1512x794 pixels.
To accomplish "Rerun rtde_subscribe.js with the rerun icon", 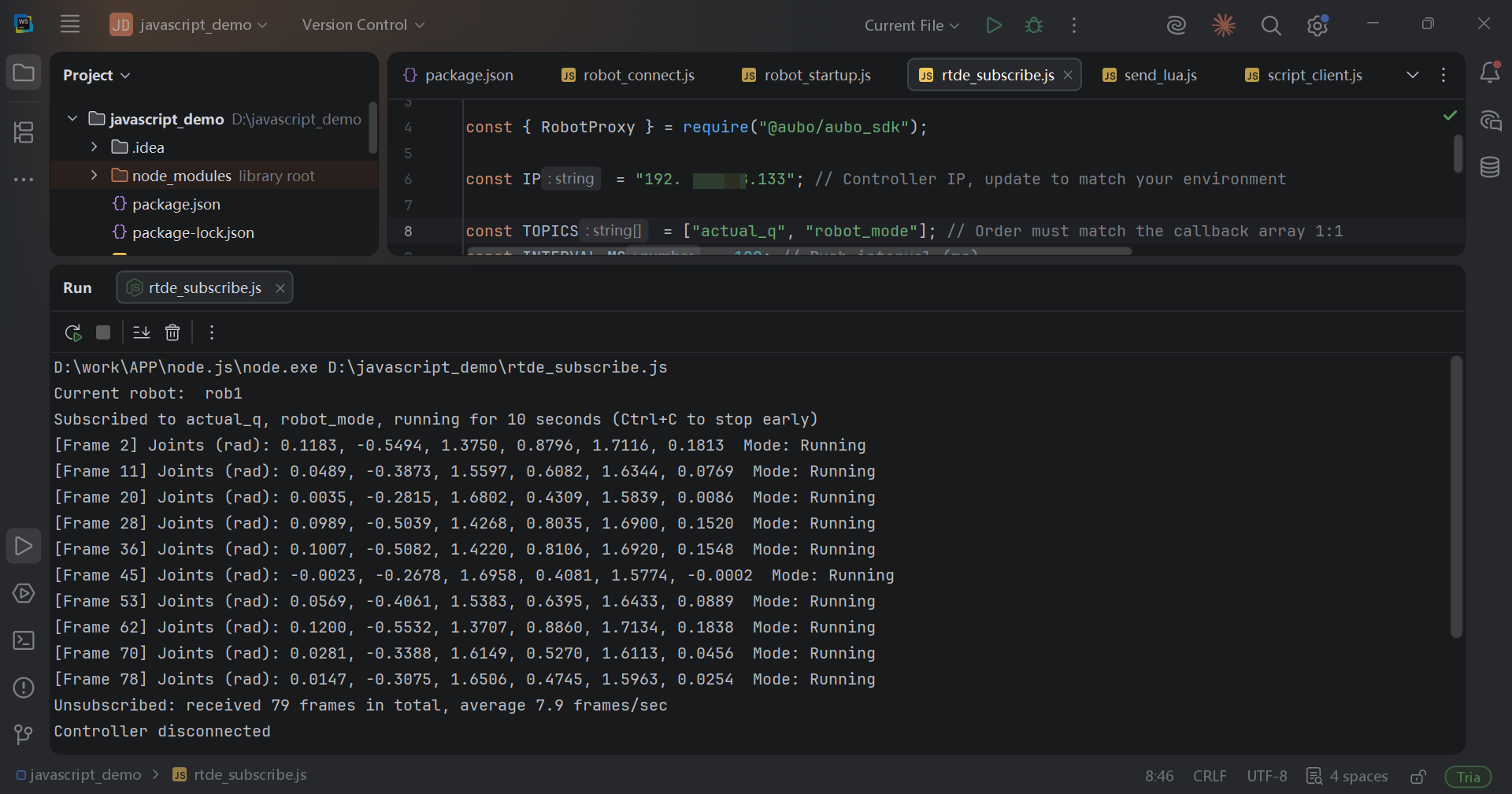I will click(73, 332).
